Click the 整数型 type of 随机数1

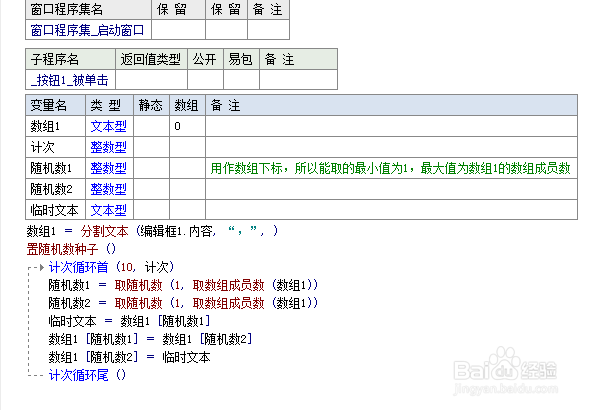pos(108,168)
